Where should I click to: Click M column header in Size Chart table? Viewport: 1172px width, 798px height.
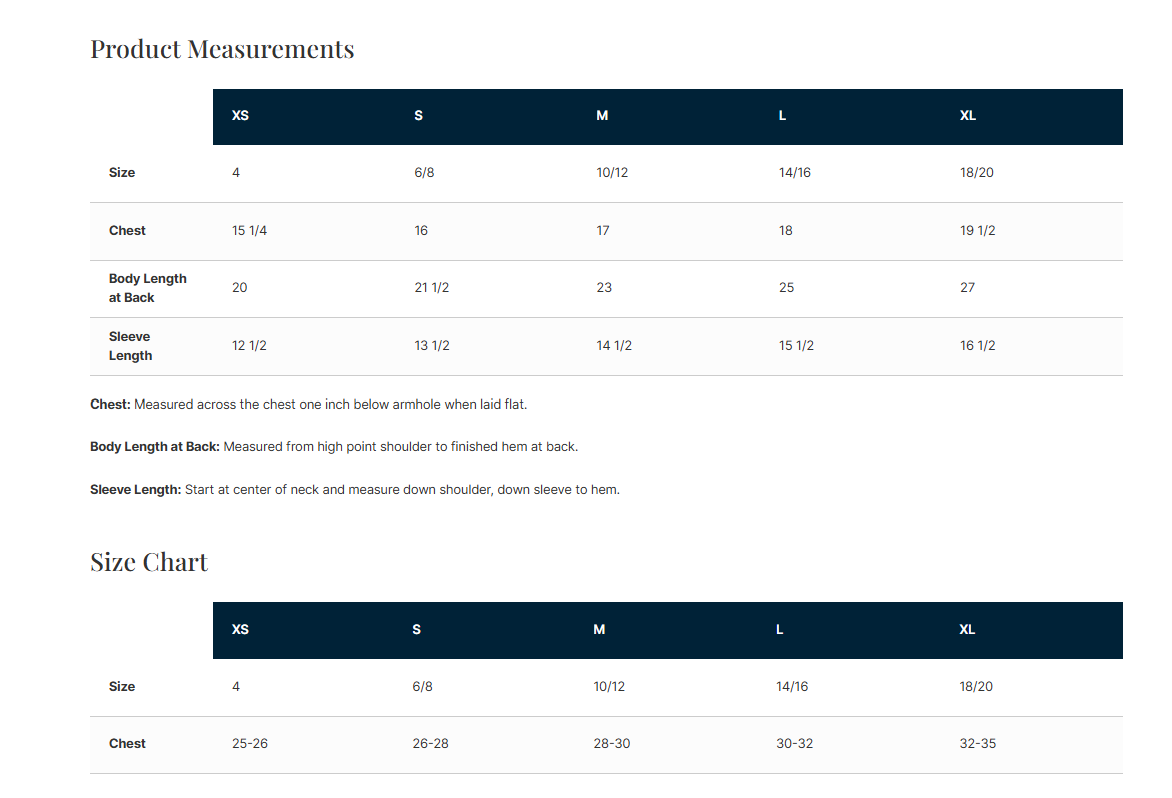click(x=599, y=630)
